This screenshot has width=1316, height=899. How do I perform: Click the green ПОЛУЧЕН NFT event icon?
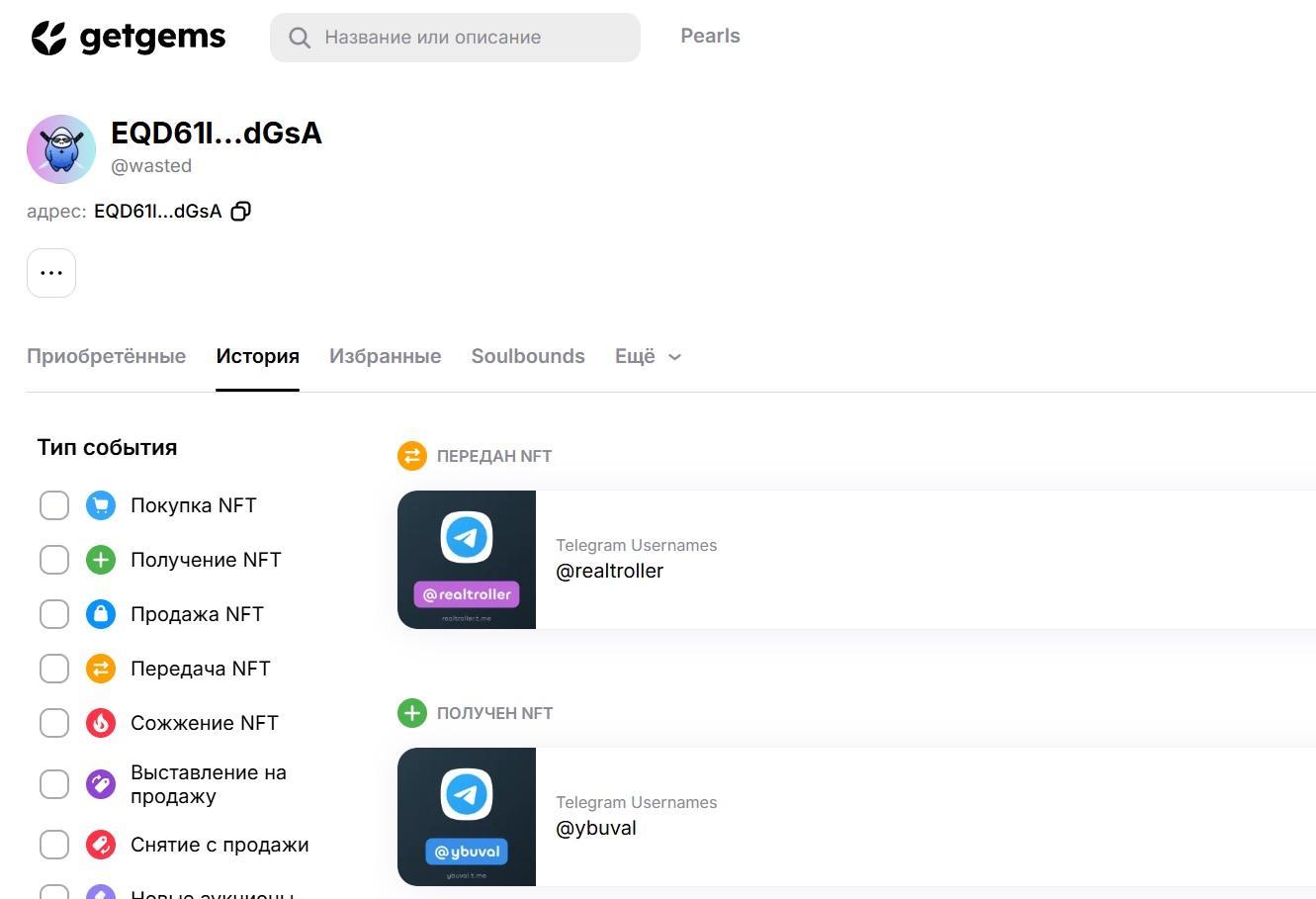[x=412, y=713]
